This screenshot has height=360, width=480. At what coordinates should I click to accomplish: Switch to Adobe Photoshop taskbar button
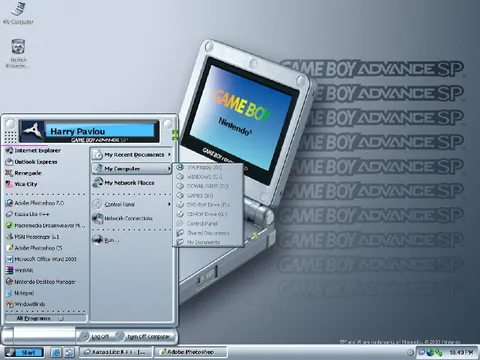pos(192,352)
